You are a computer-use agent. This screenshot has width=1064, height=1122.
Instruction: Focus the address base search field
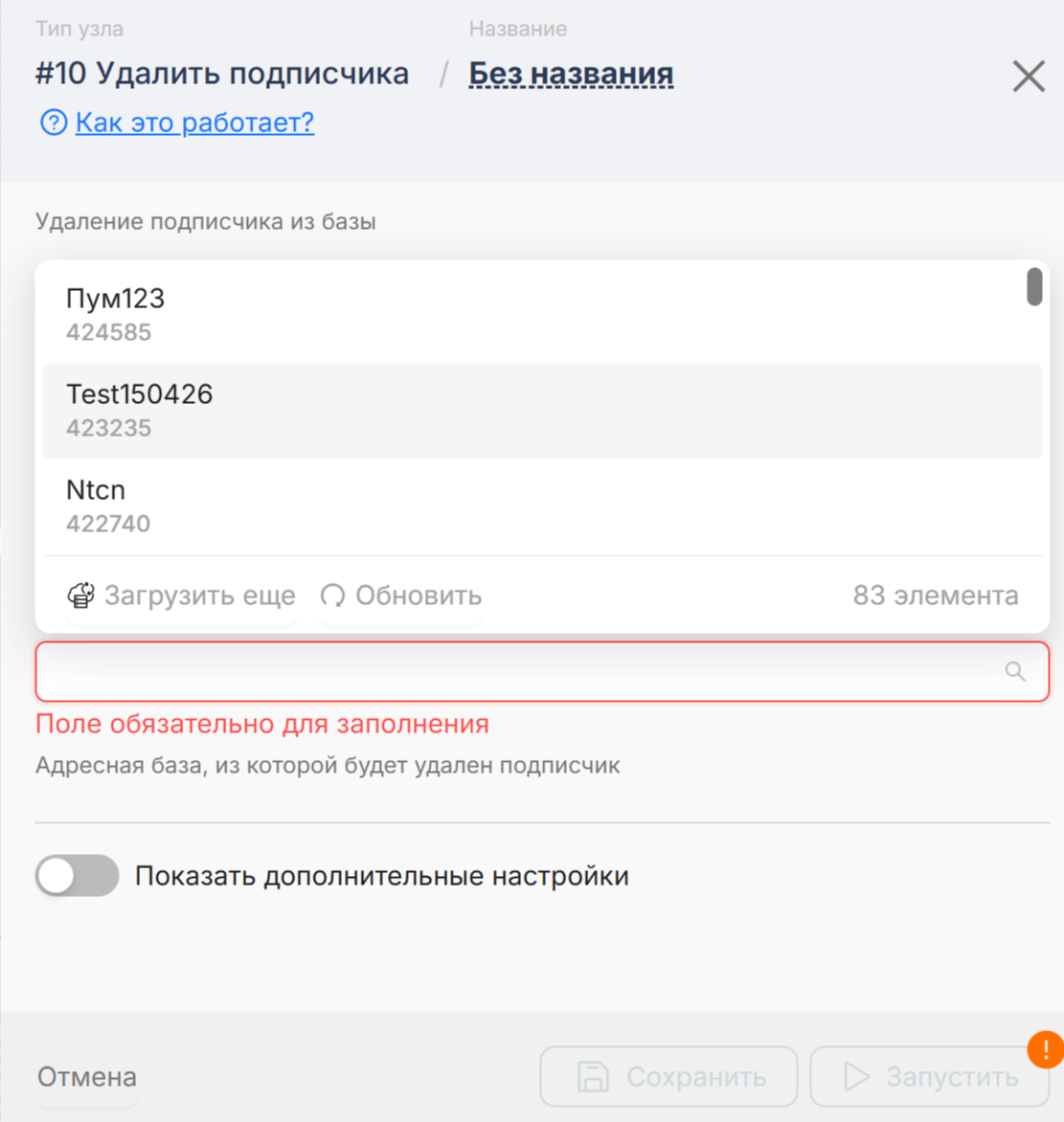click(x=517, y=671)
